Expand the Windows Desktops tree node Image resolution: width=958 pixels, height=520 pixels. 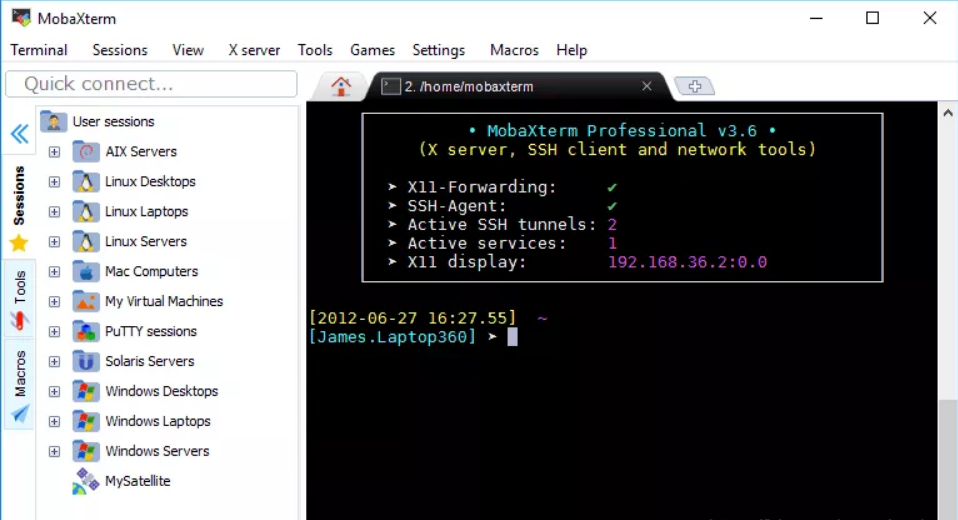click(x=54, y=392)
